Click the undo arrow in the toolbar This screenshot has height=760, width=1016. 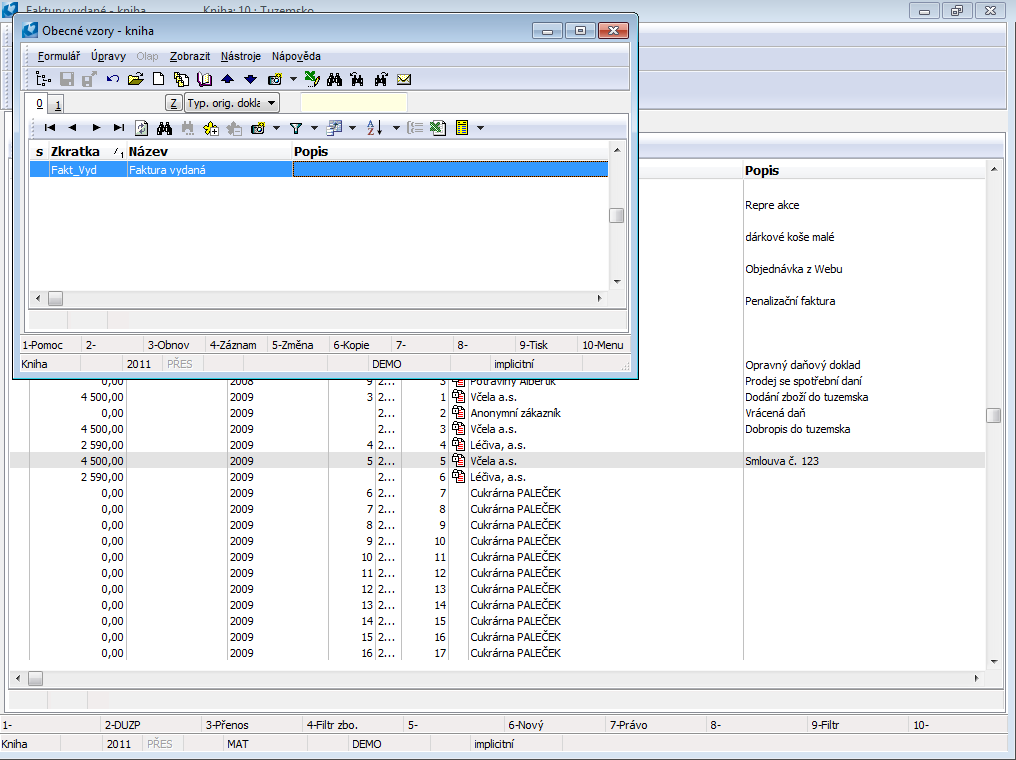coord(112,79)
